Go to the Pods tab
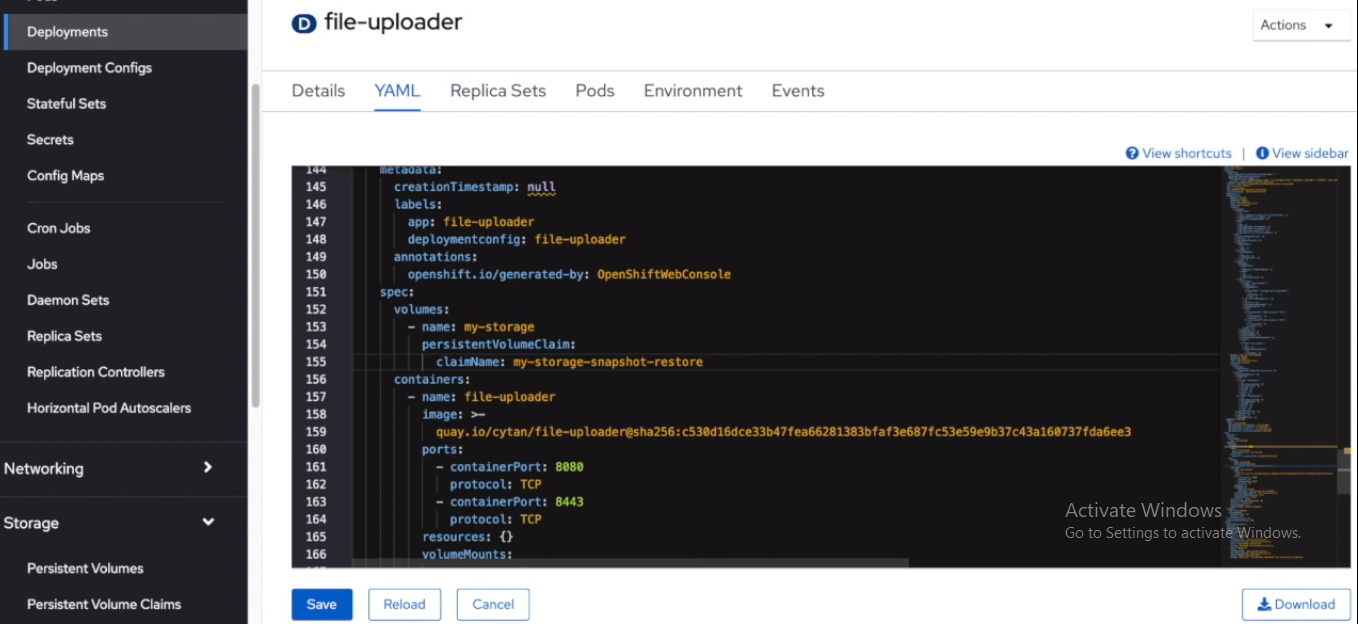 click(595, 91)
